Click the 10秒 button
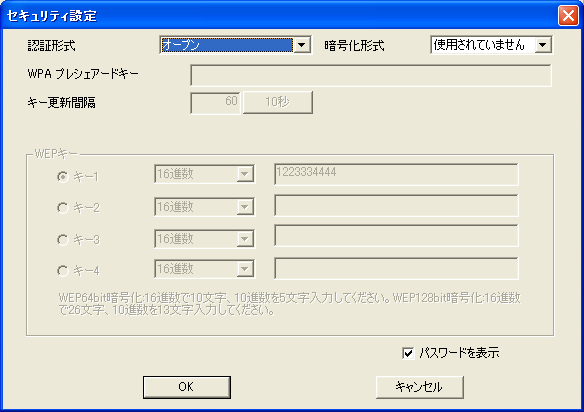 click(x=277, y=102)
